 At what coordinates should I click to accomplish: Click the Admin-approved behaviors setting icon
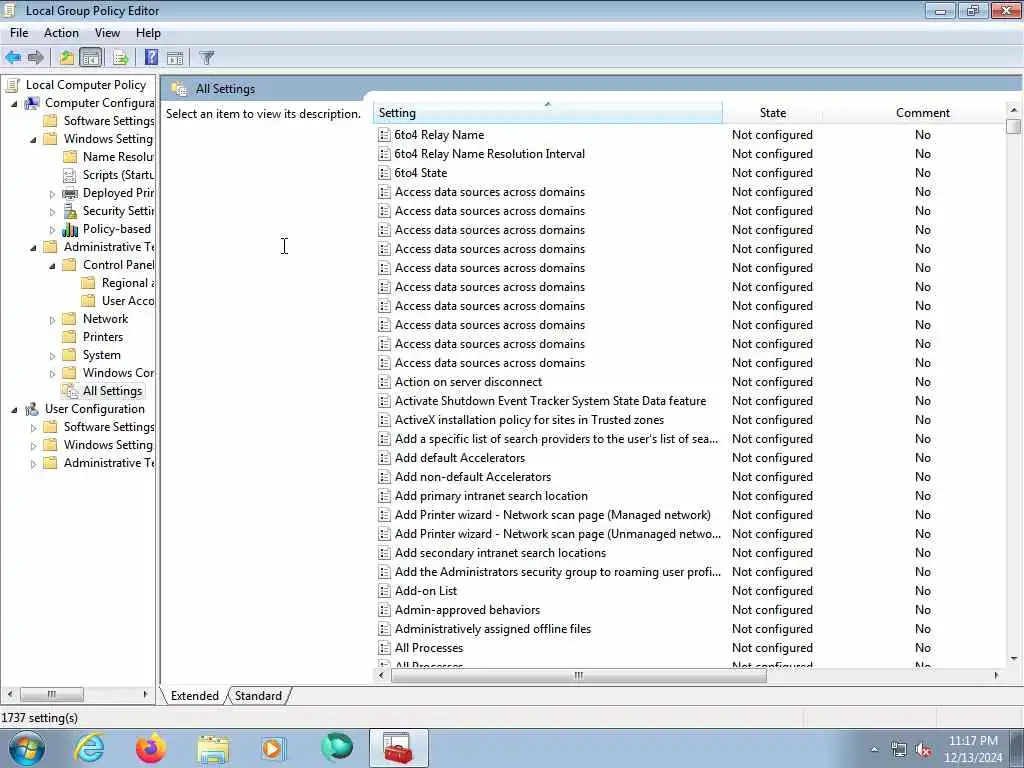[x=384, y=610]
